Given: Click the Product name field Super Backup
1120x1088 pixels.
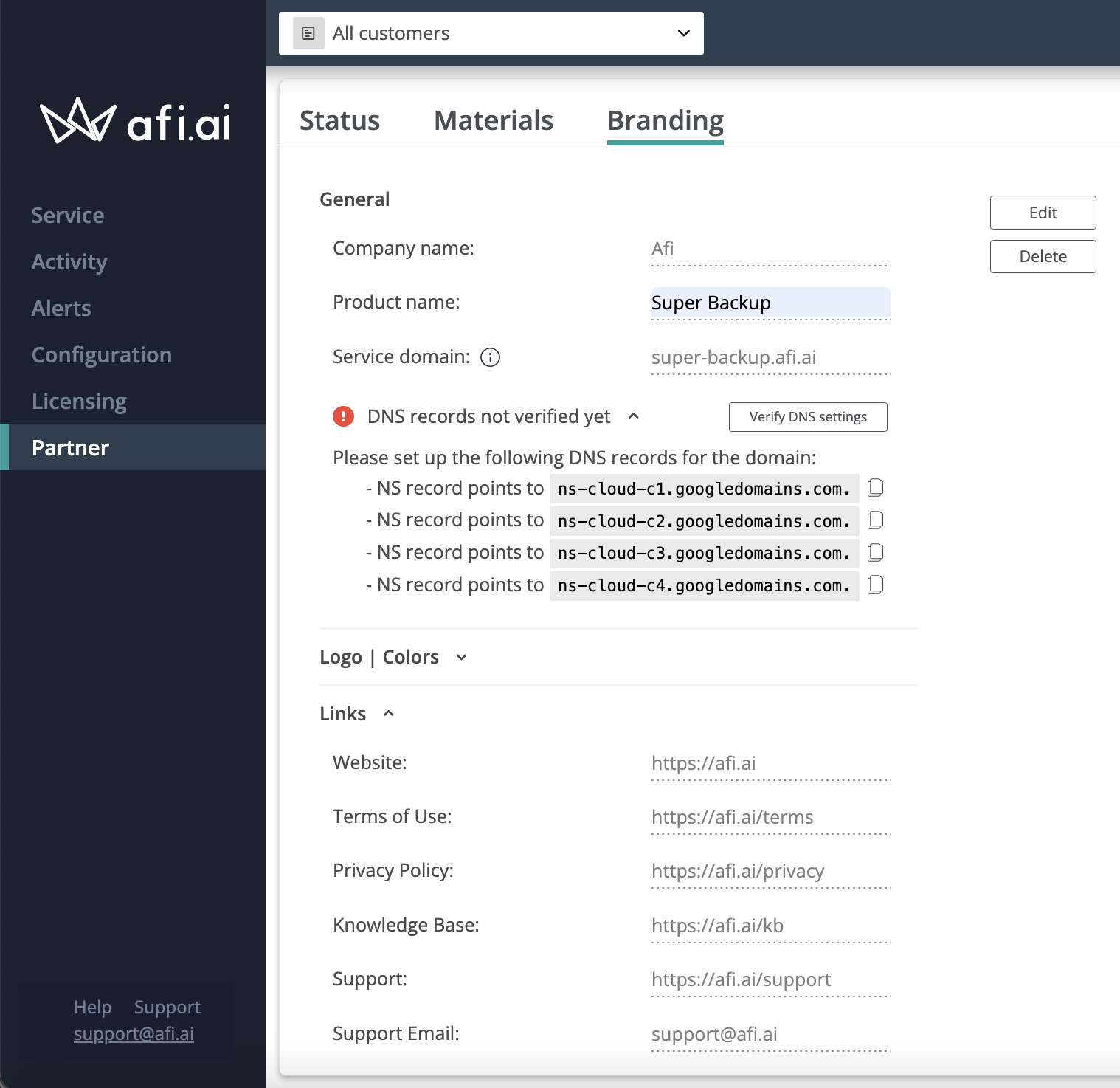Looking at the screenshot, I should (770, 303).
